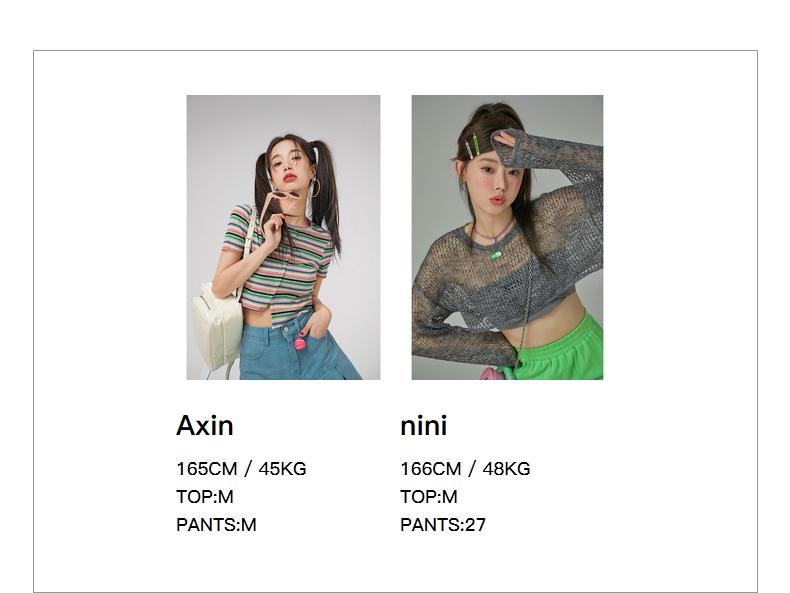
Task: Click the striped top in Axin's photo
Action: point(282,265)
